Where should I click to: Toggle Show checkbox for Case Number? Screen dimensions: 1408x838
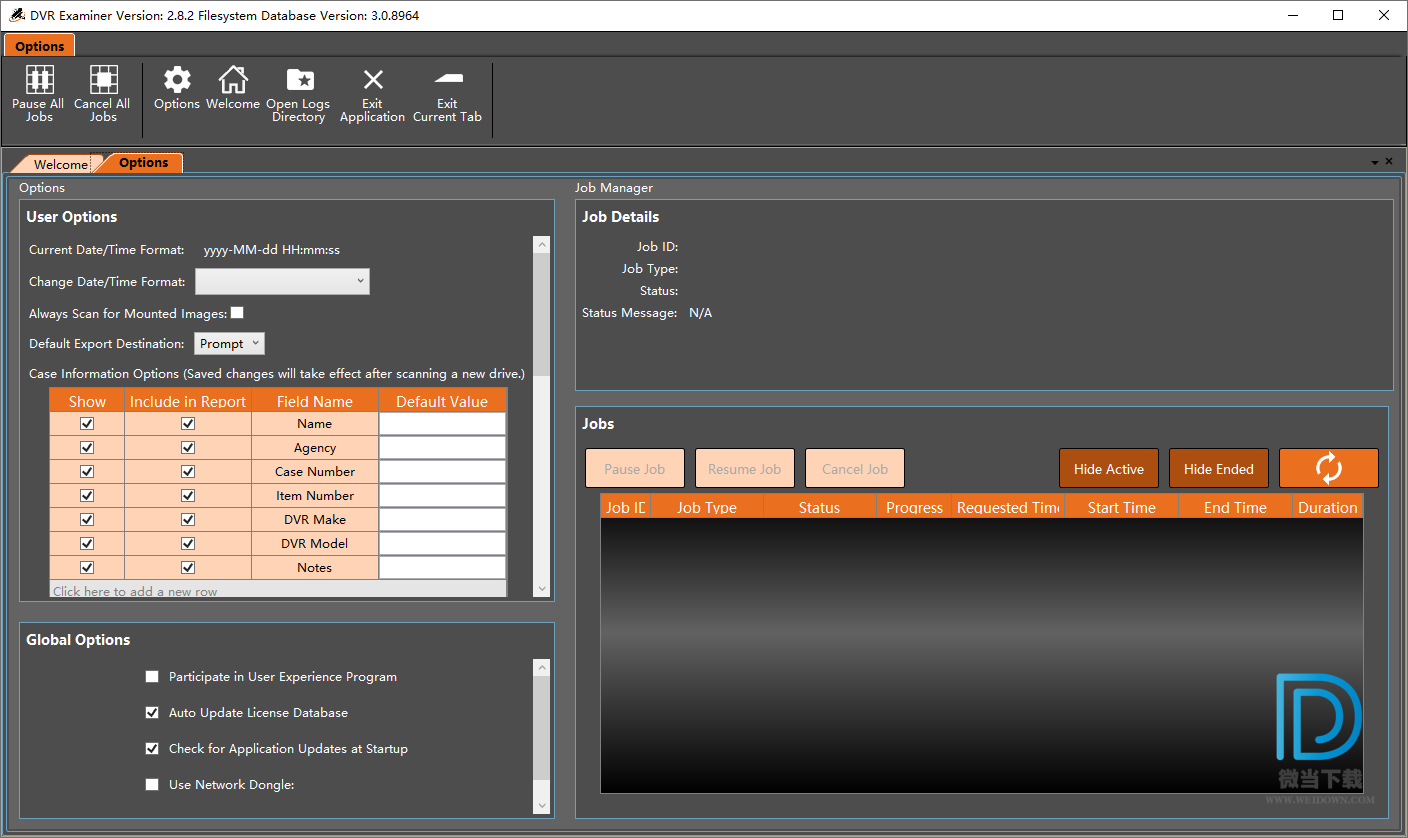click(x=87, y=472)
